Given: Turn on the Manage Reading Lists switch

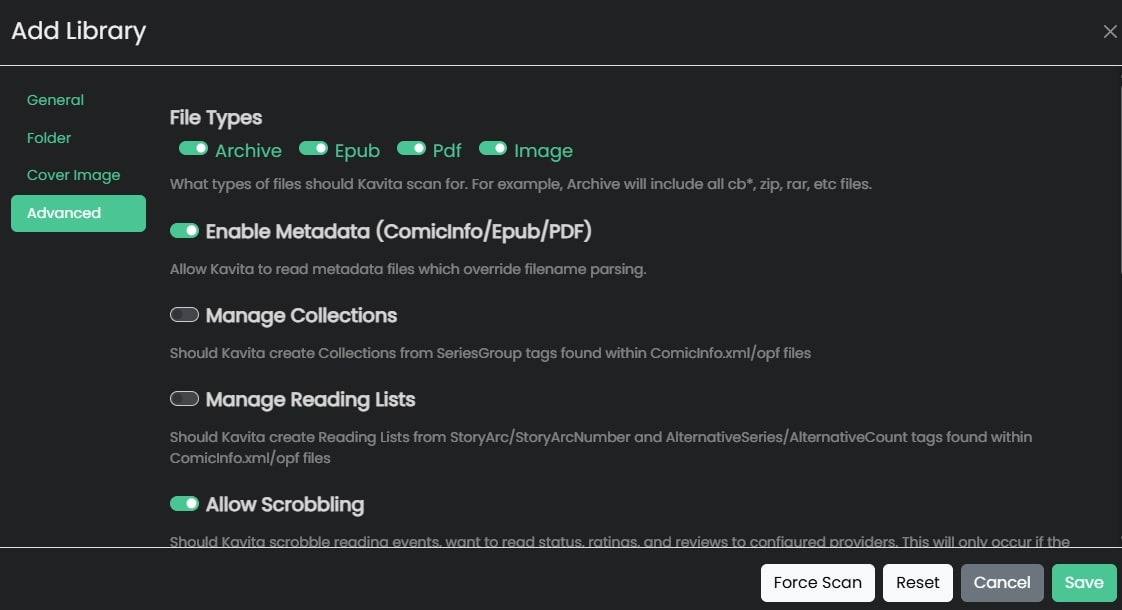Looking at the screenshot, I should pyautogui.click(x=184, y=399).
